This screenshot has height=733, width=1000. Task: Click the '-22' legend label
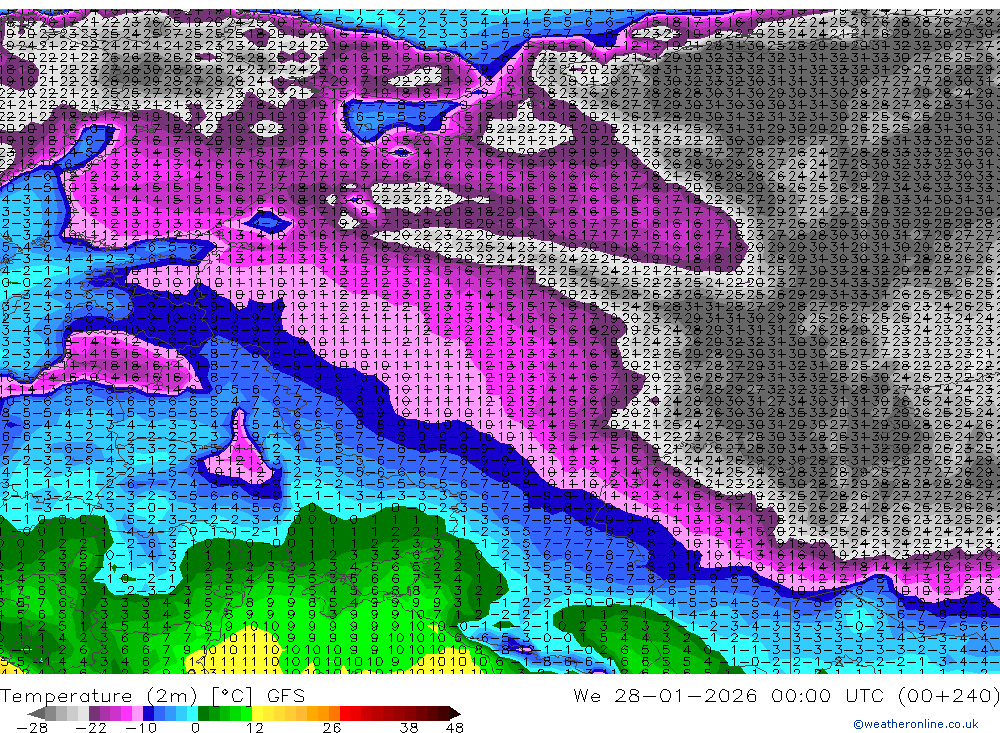[91, 728]
